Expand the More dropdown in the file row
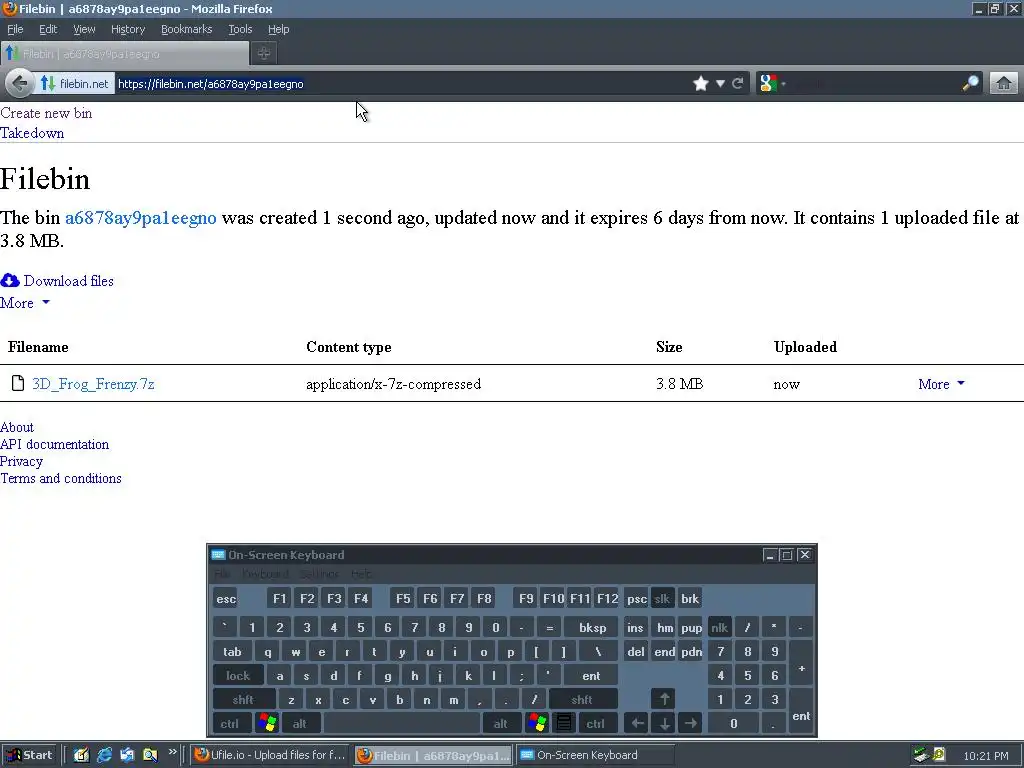This screenshot has height=768, width=1024. point(941,384)
